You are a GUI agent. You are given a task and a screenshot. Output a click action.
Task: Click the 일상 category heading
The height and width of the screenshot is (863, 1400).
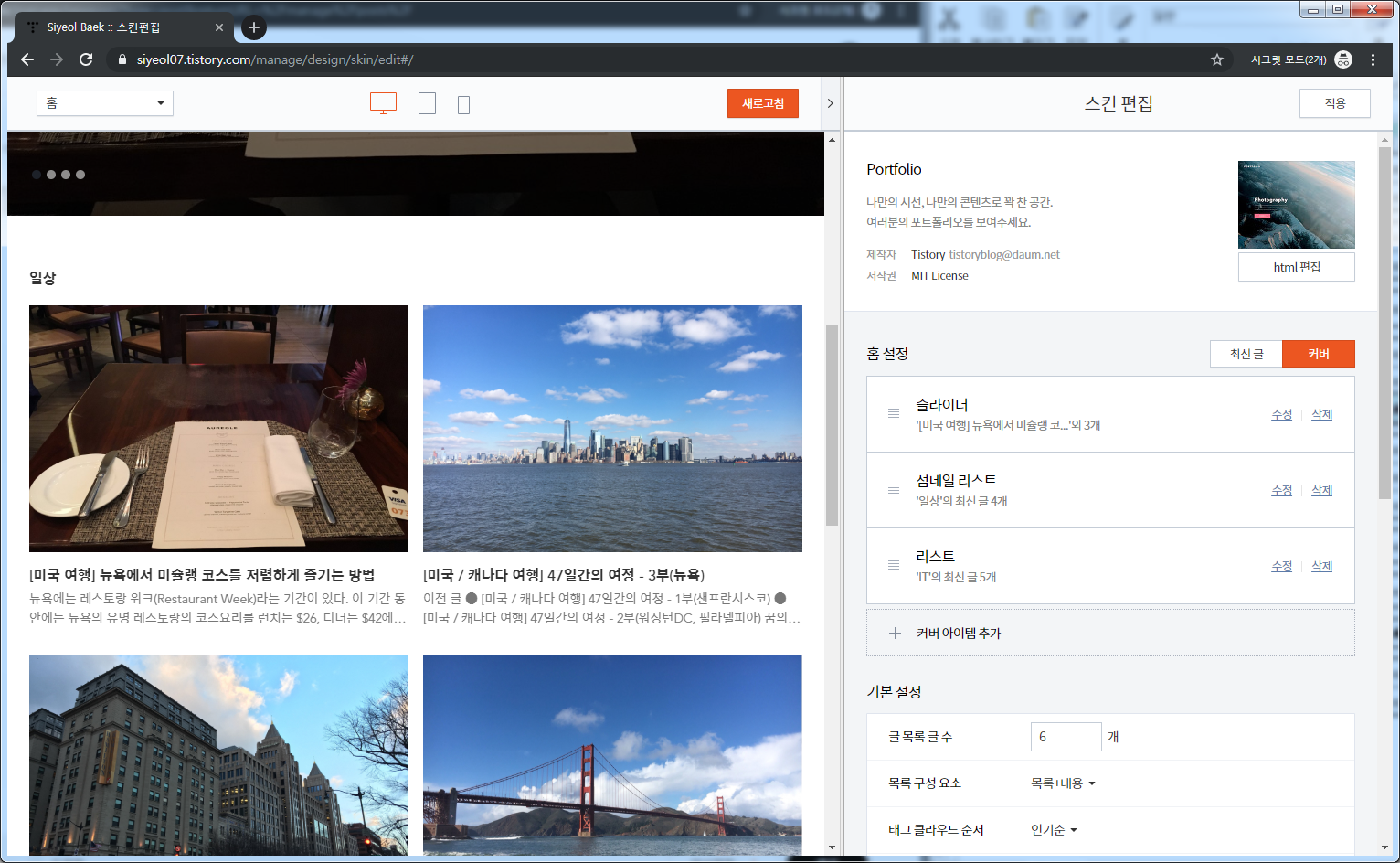pos(42,277)
